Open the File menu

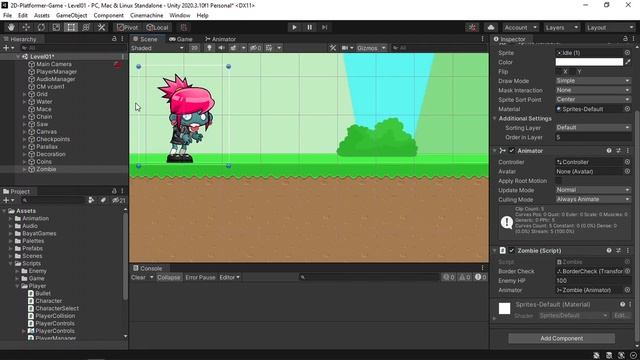tap(7, 16)
